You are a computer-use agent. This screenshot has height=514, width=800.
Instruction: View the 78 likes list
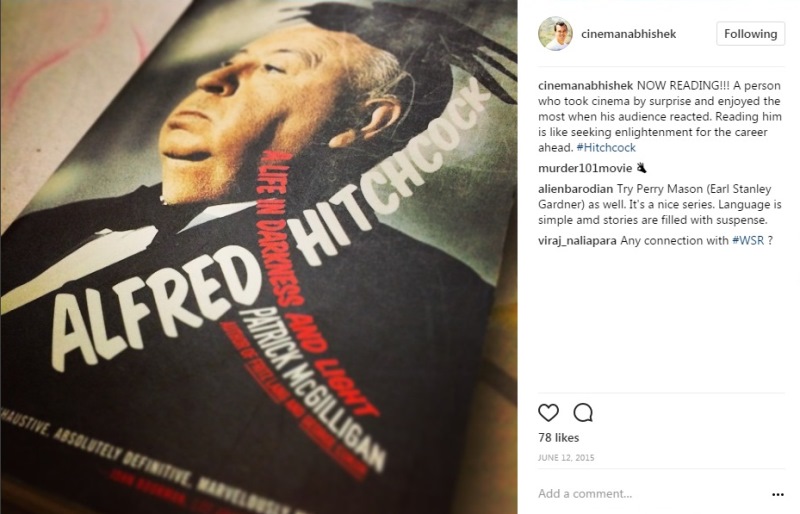pyautogui.click(x=559, y=437)
